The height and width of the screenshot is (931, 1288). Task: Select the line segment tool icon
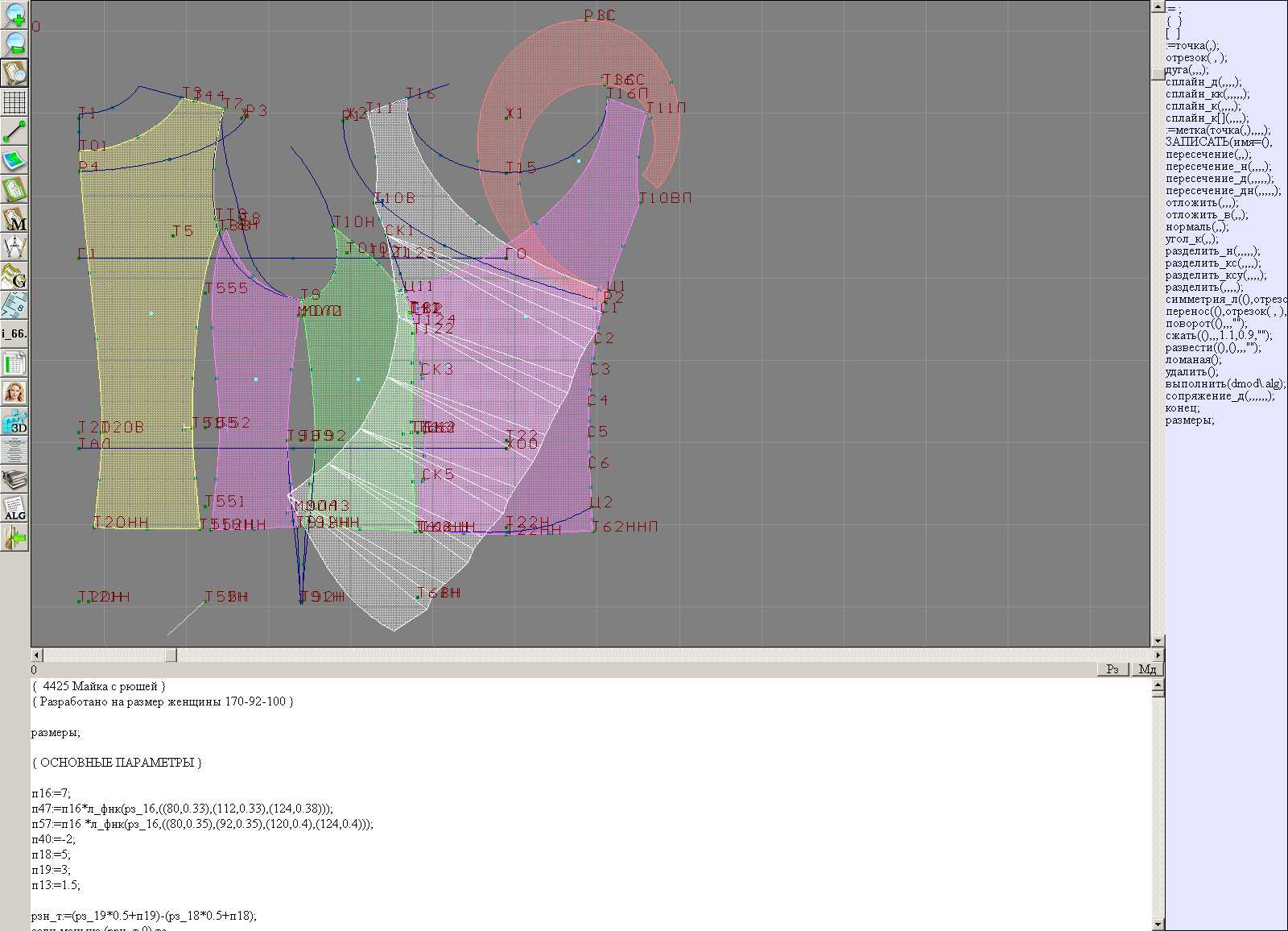[x=14, y=131]
